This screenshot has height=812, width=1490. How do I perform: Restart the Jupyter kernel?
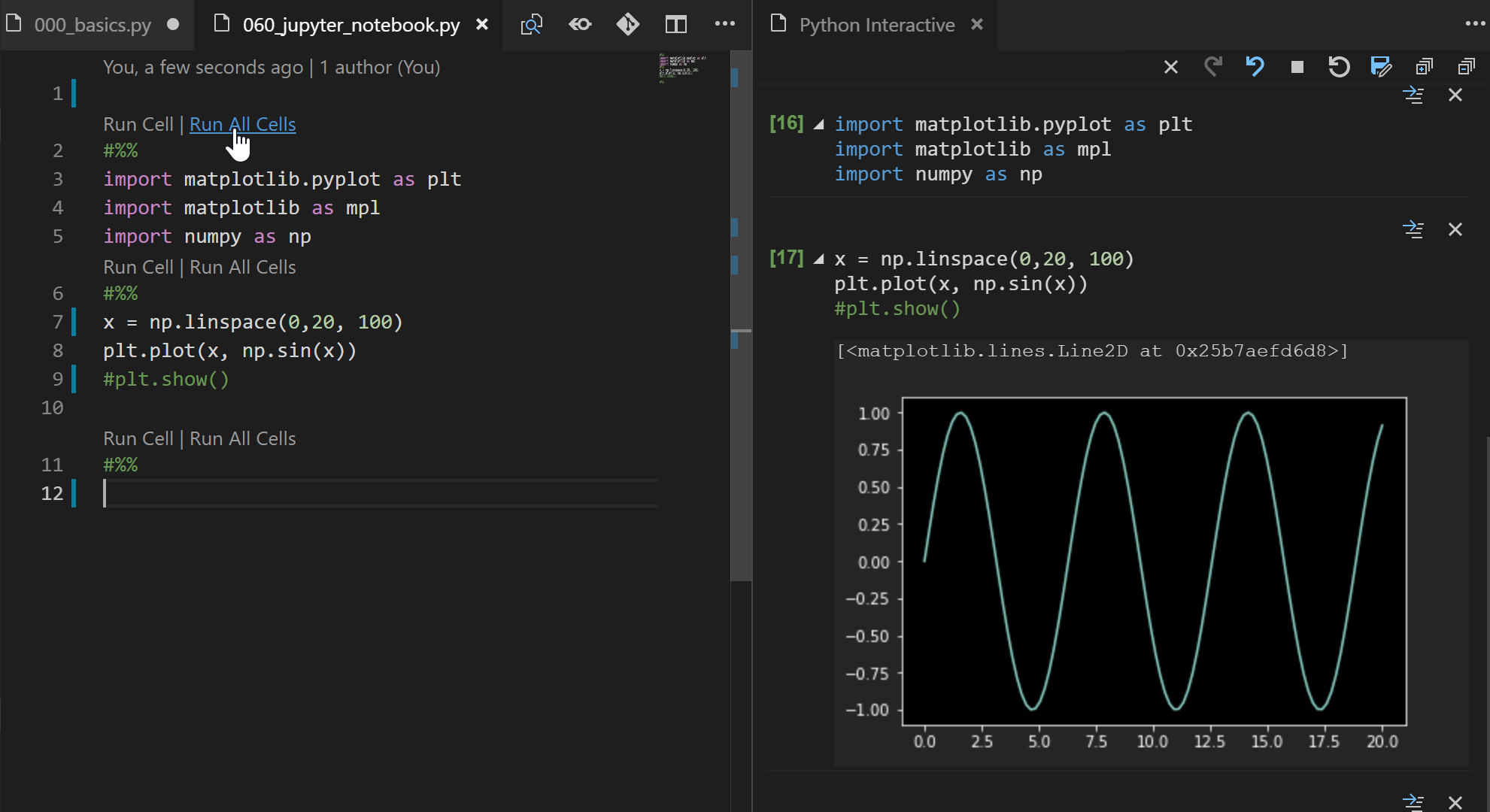(x=1338, y=67)
